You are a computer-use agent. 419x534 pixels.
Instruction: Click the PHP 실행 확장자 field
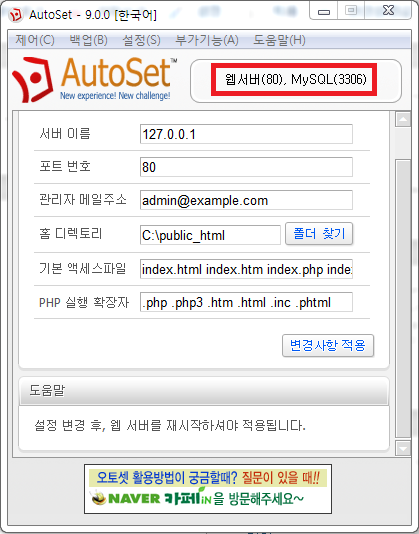pos(246,302)
